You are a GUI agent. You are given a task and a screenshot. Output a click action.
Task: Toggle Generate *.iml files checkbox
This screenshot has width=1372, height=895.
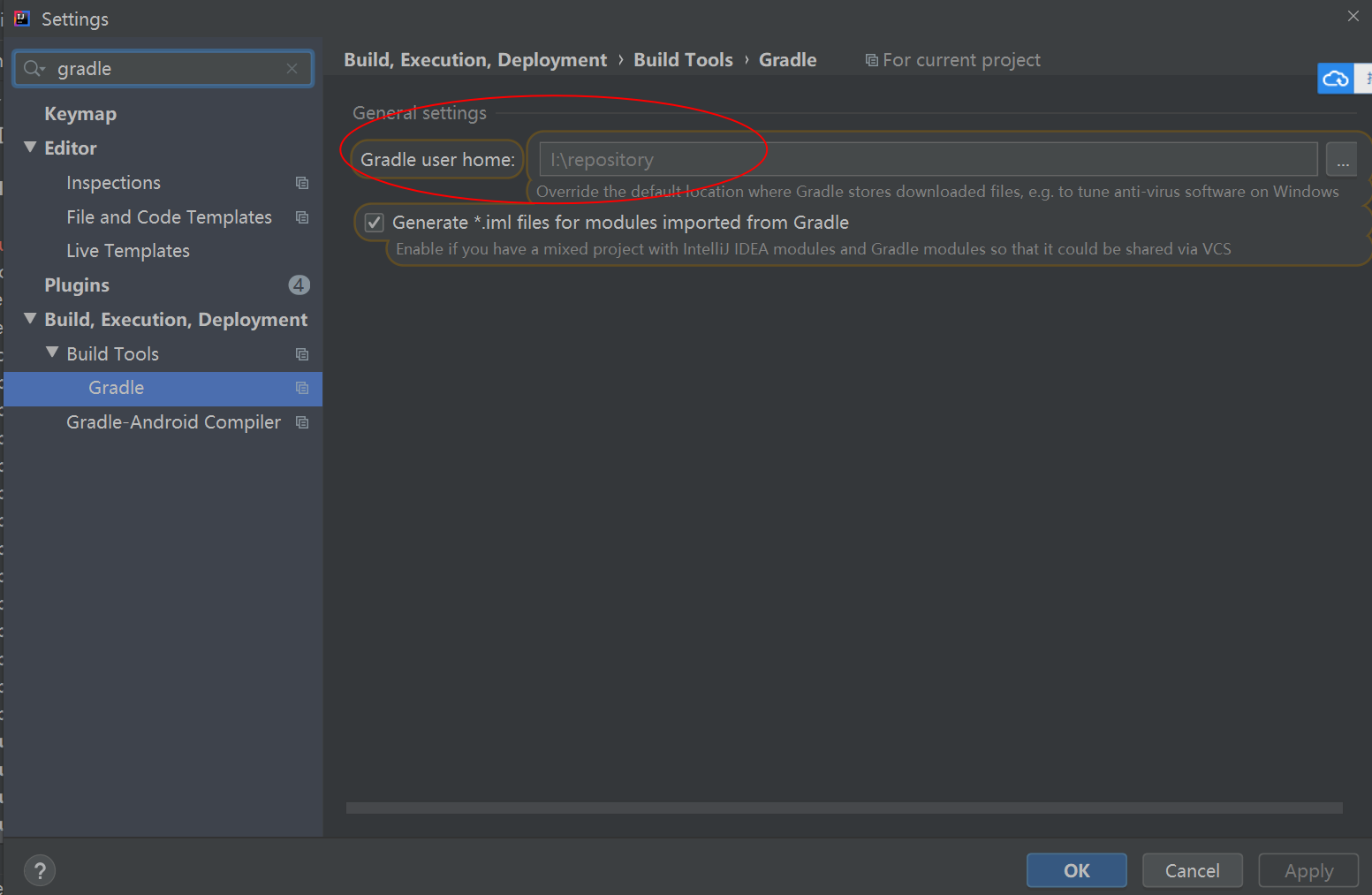coord(375,223)
